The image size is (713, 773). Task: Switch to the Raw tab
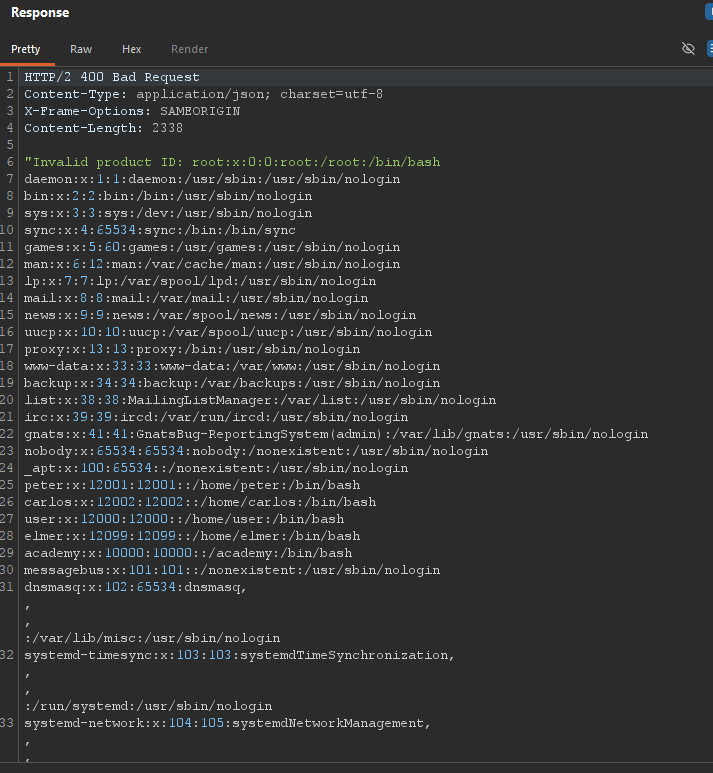pos(81,49)
